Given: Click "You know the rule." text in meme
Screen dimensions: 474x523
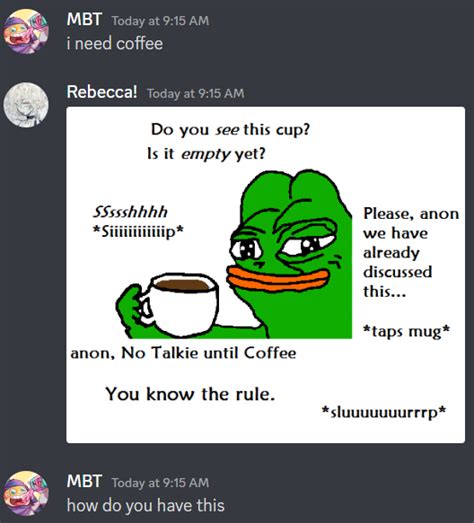Looking at the screenshot, I should coord(190,394).
